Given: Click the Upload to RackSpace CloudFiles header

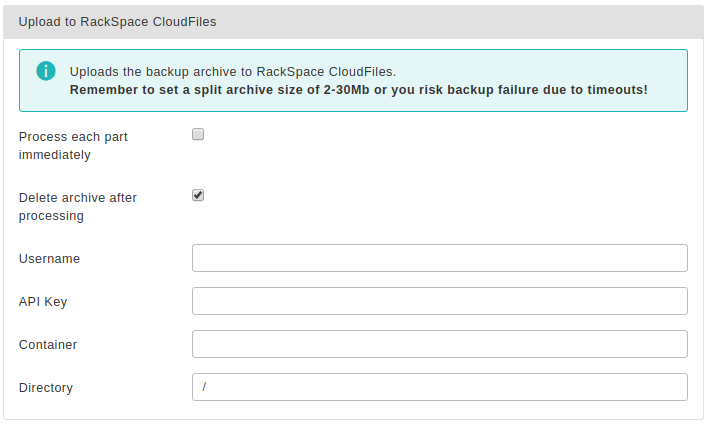Looking at the screenshot, I should coord(117,22).
